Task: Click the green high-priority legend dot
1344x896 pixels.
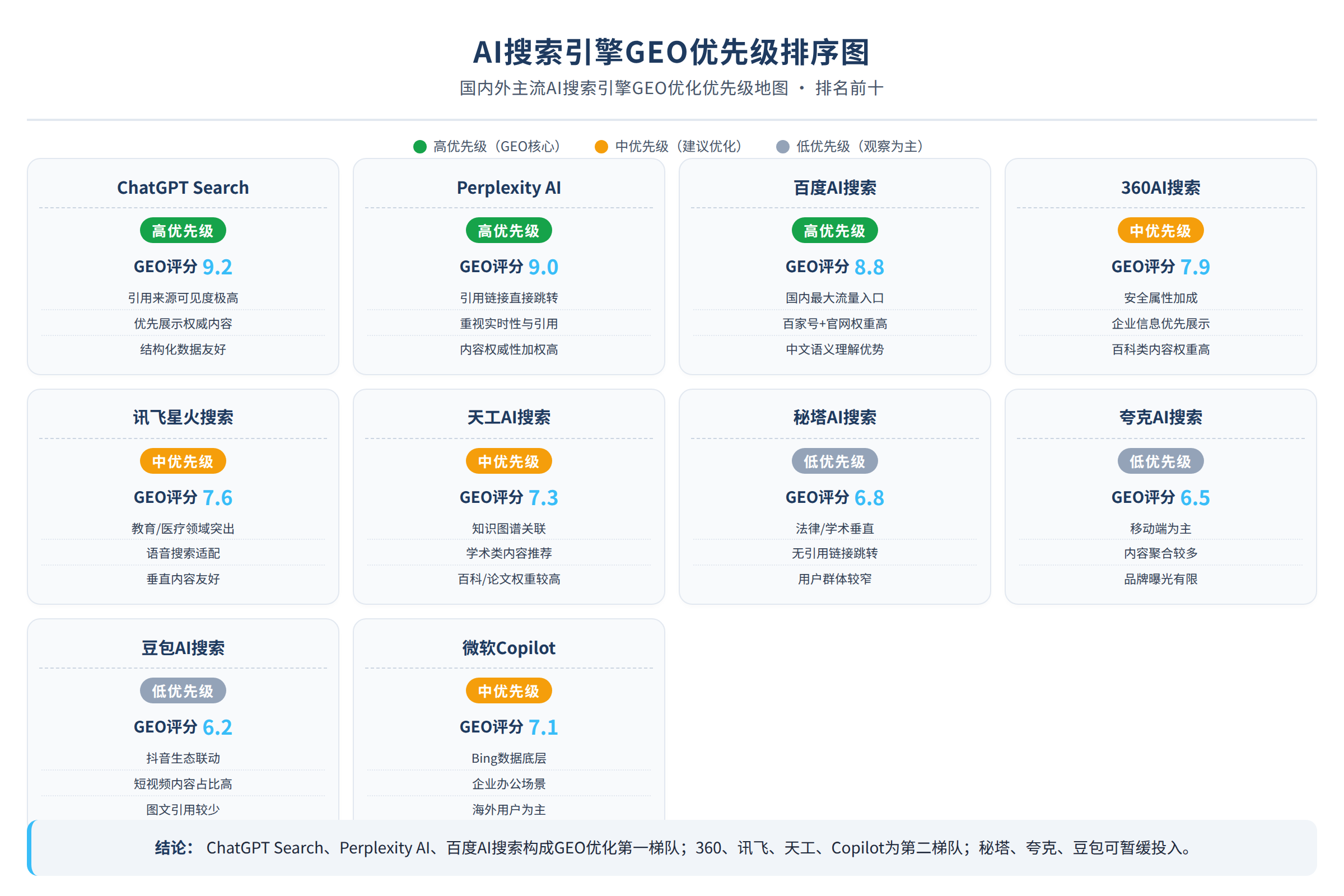Action: tap(420, 147)
